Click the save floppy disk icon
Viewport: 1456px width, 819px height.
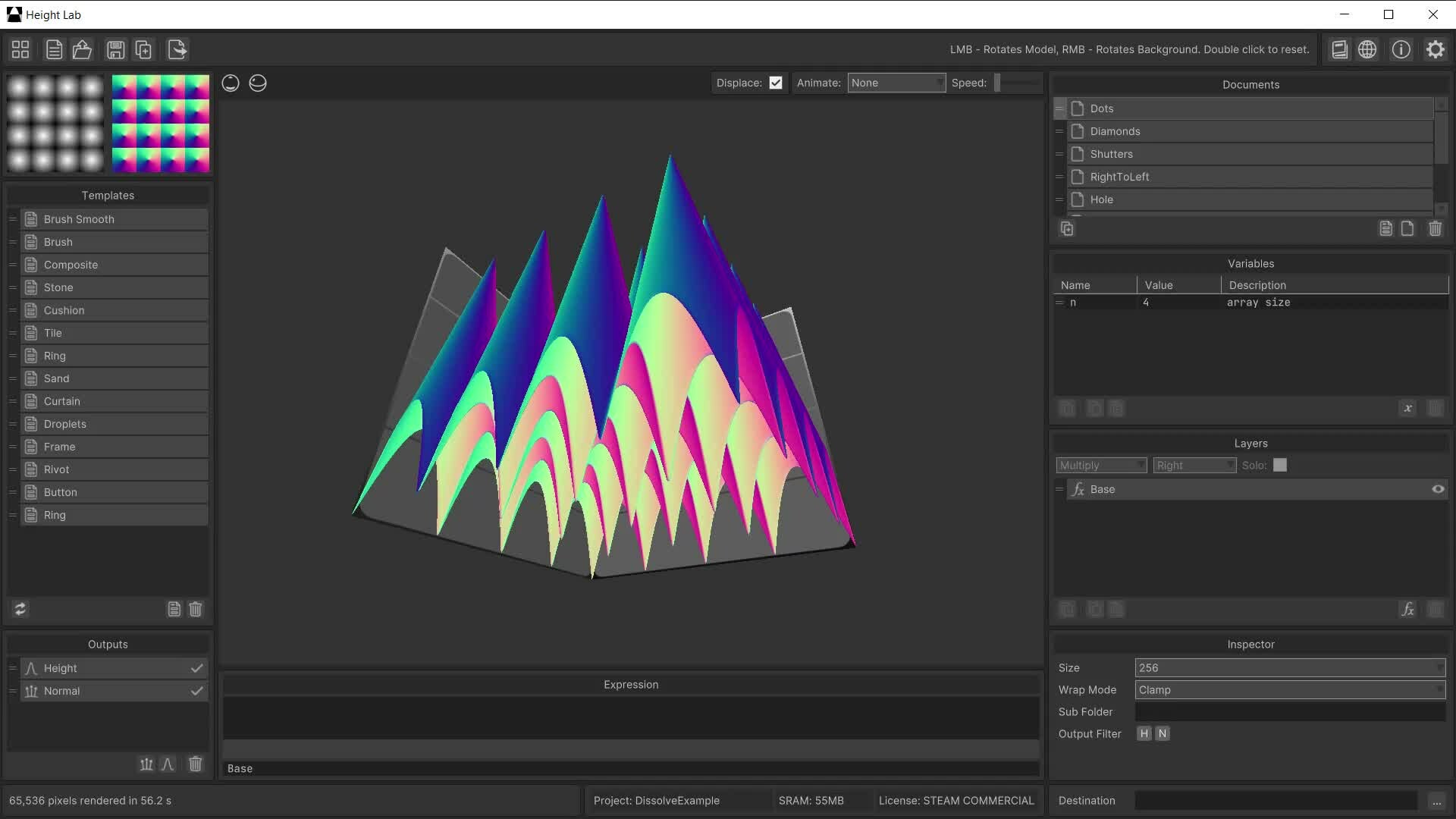pyautogui.click(x=115, y=50)
